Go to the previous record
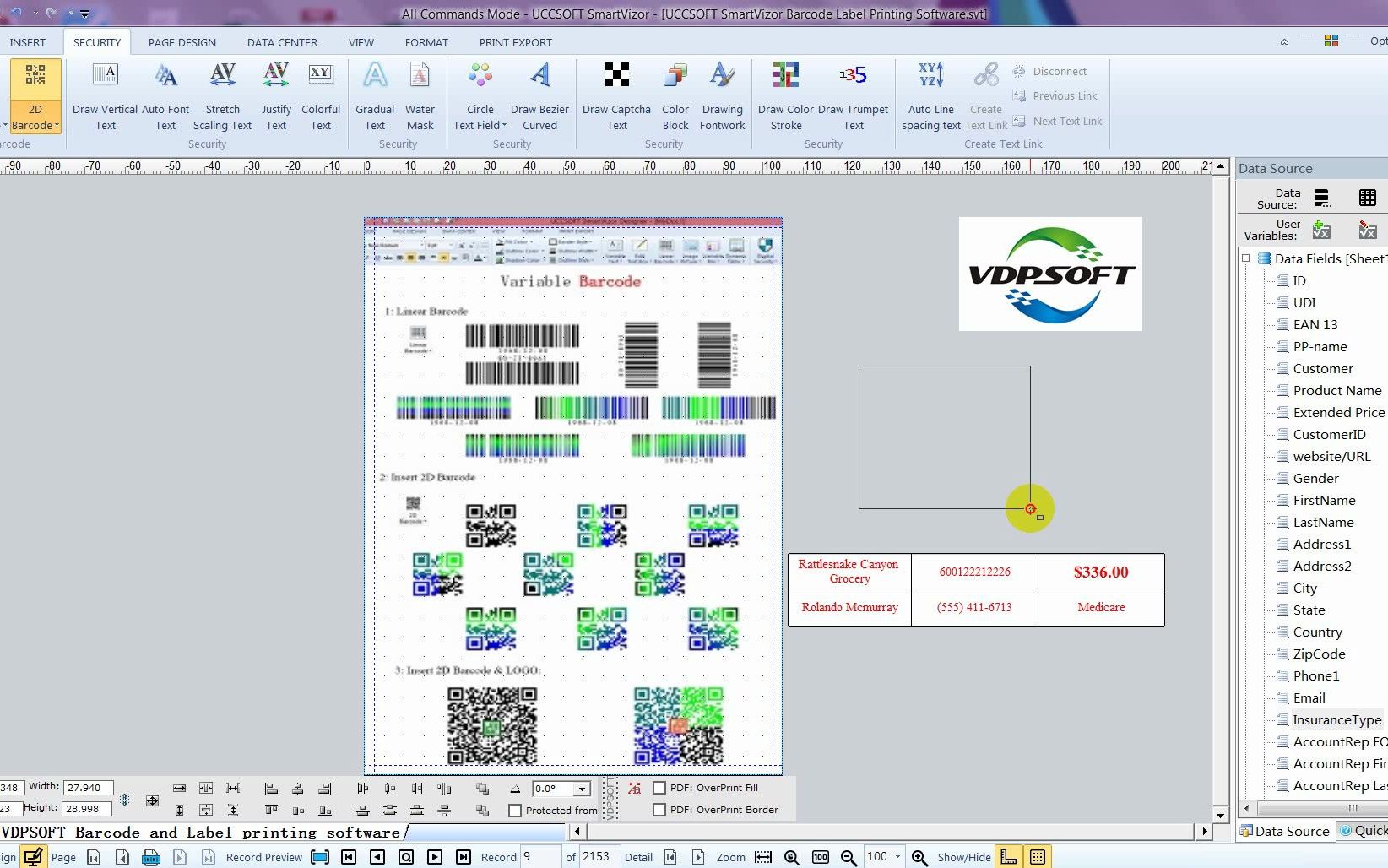Viewport: 1388px width, 868px height. click(x=377, y=857)
